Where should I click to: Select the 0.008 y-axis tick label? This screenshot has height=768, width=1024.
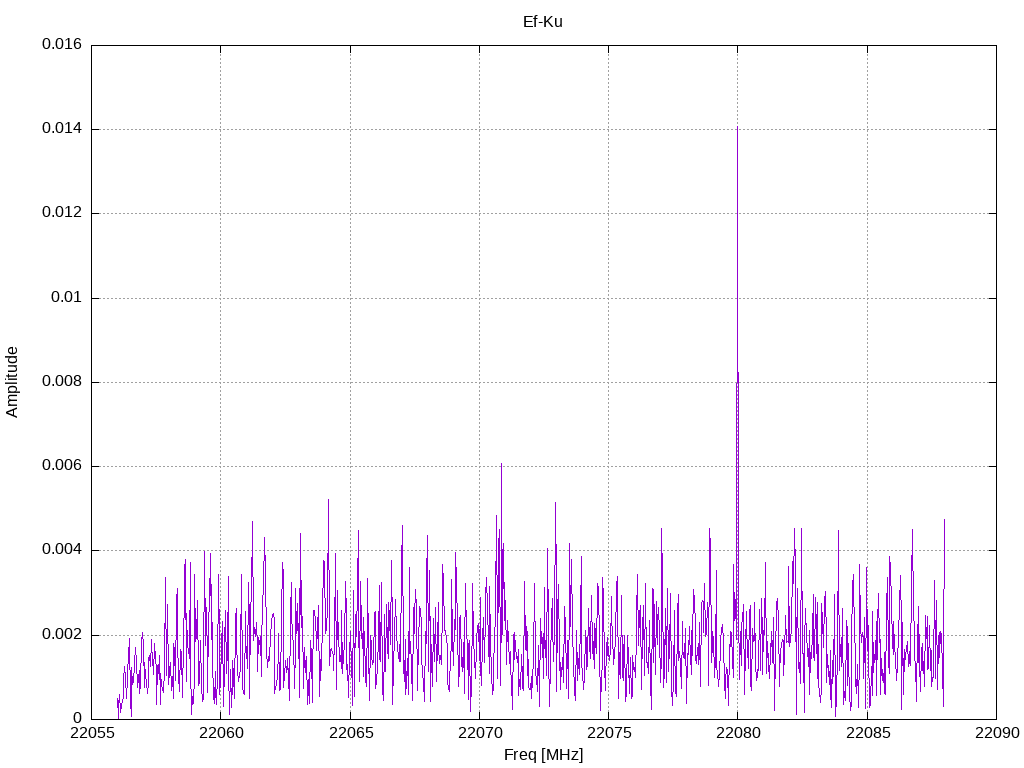pyautogui.click(x=61, y=382)
